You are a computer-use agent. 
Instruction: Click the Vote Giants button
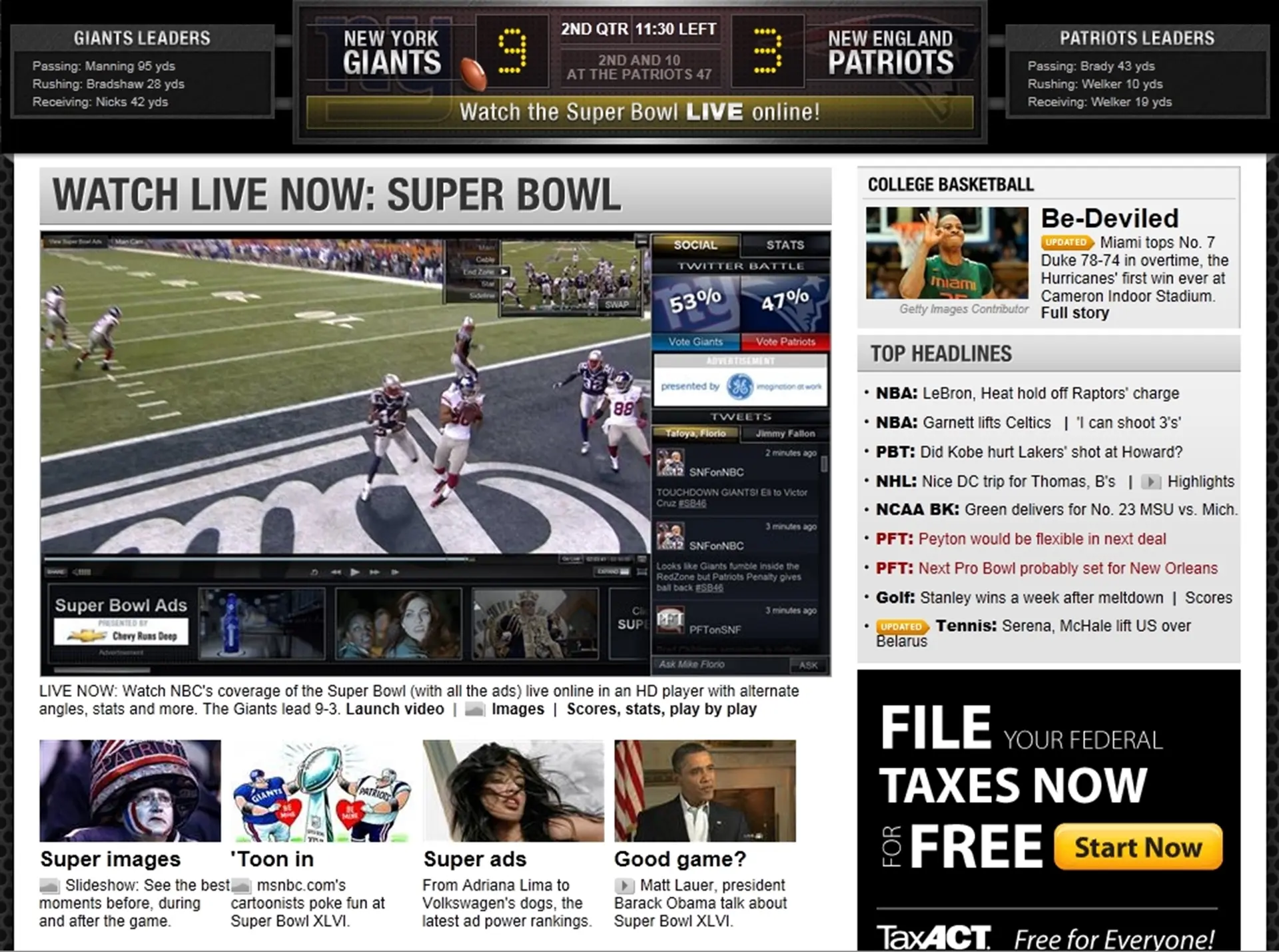click(x=695, y=341)
